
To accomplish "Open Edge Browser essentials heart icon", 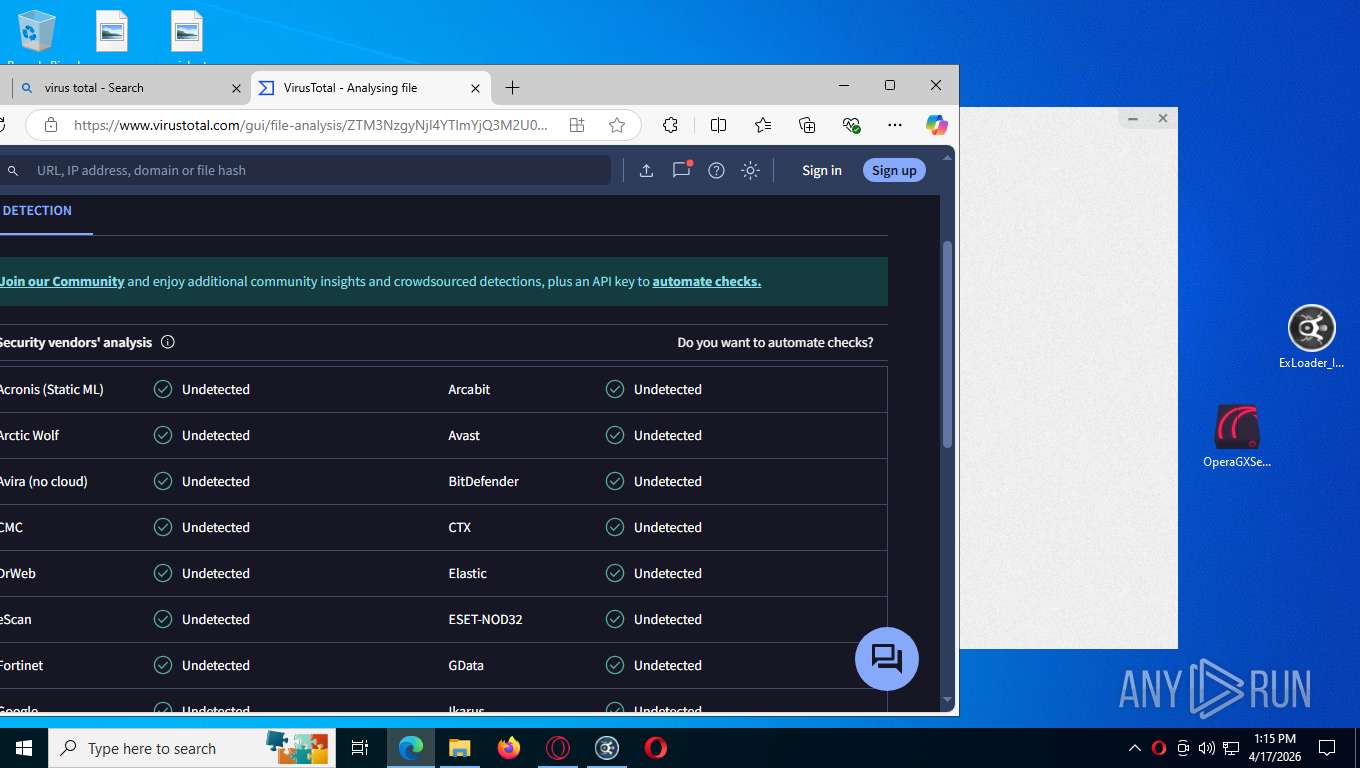I will (x=851, y=125).
